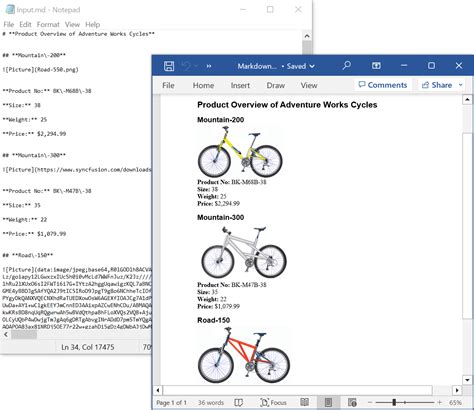Image resolution: width=474 pixels, height=410 pixels.
Task: Click the Comments button
Action: coord(383,85)
